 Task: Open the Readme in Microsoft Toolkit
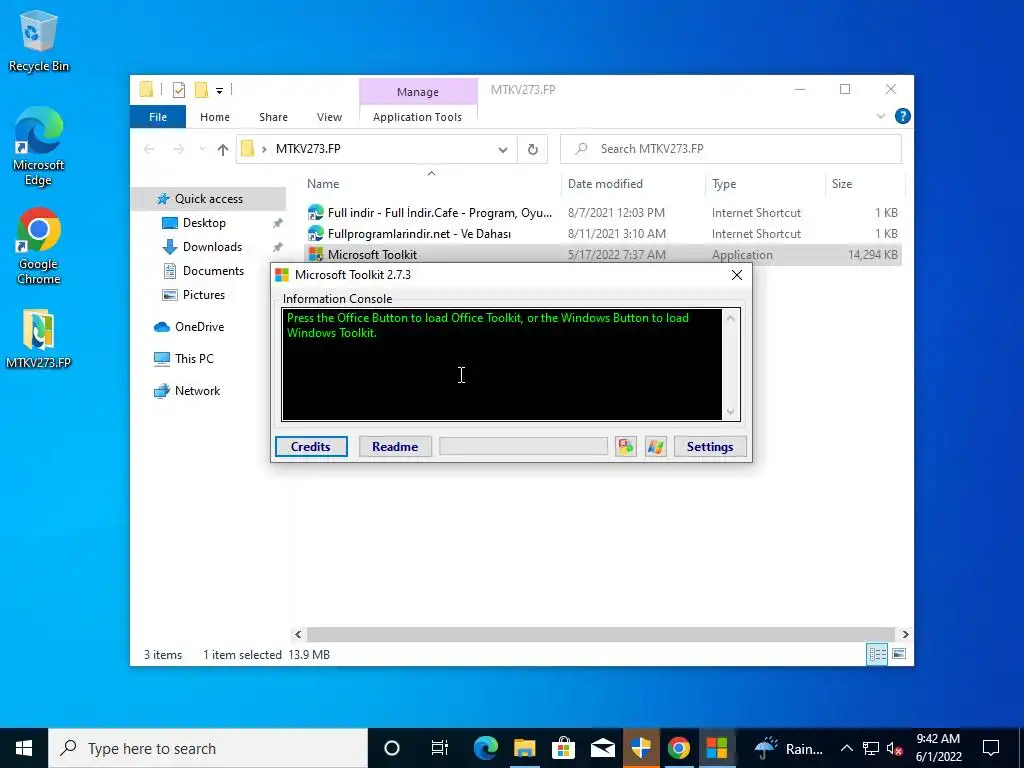click(x=395, y=447)
